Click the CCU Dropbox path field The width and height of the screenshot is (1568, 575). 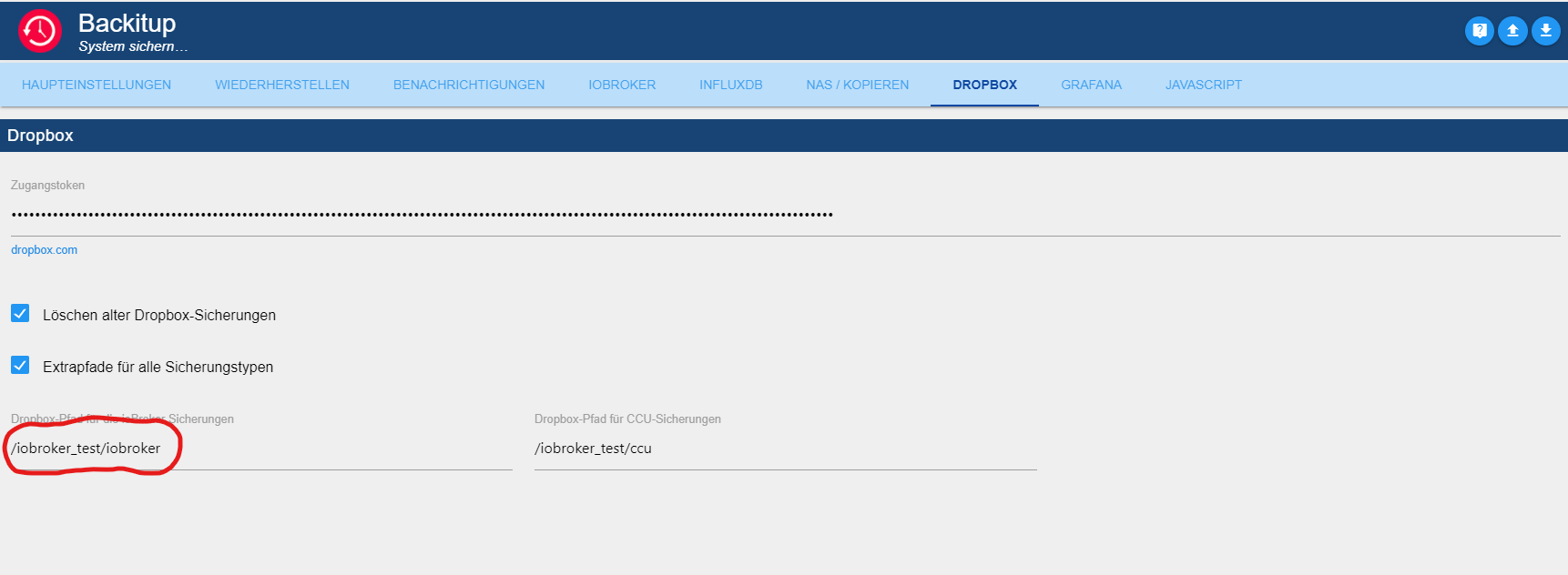(786, 449)
